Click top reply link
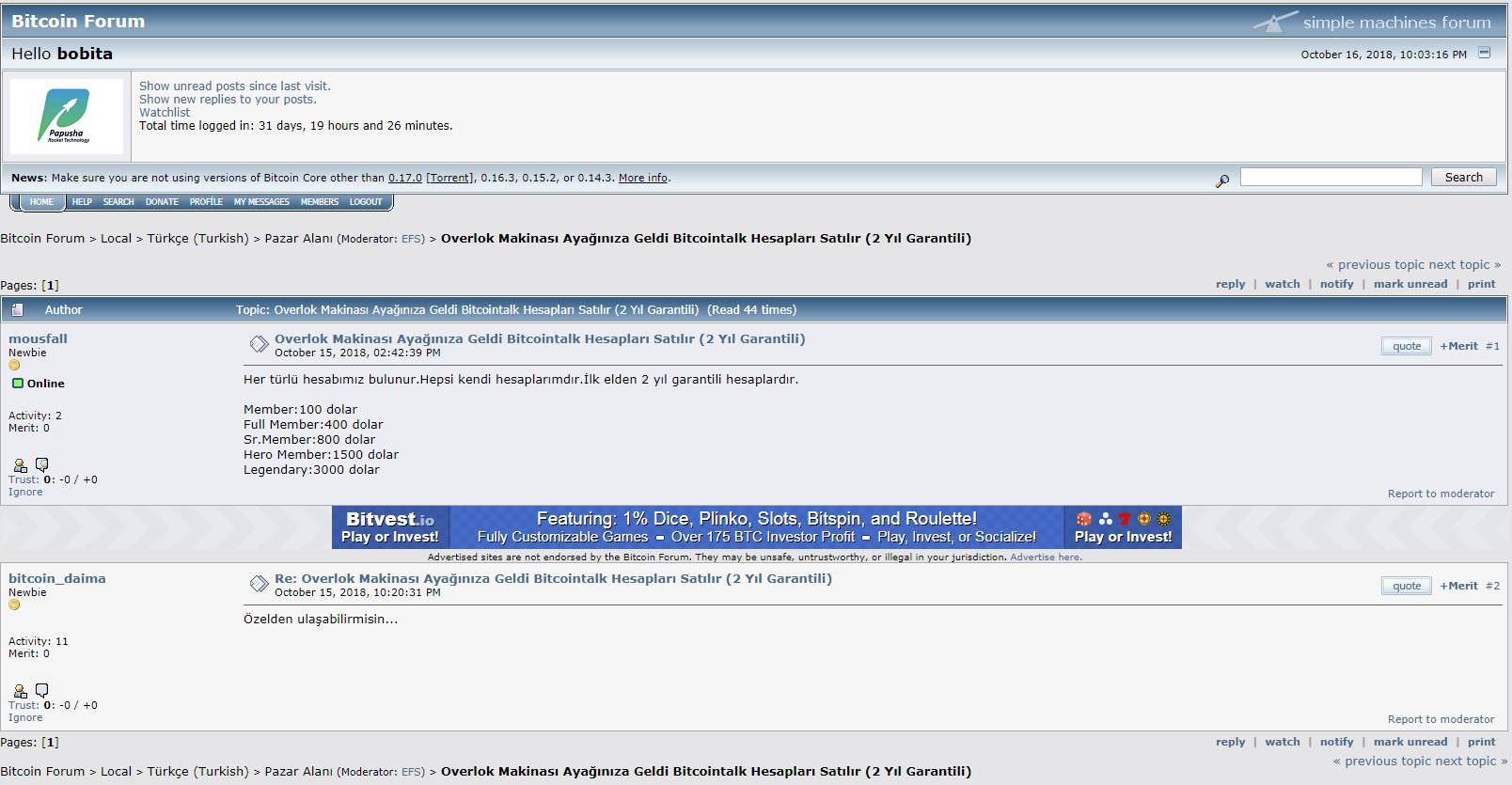This screenshot has width=1512, height=785. (1230, 284)
